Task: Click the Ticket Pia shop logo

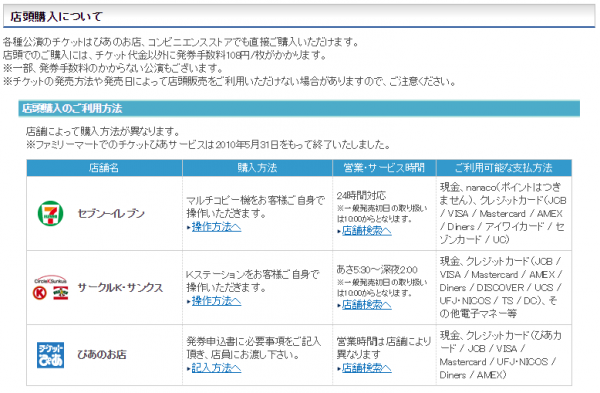Action: pos(51,355)
